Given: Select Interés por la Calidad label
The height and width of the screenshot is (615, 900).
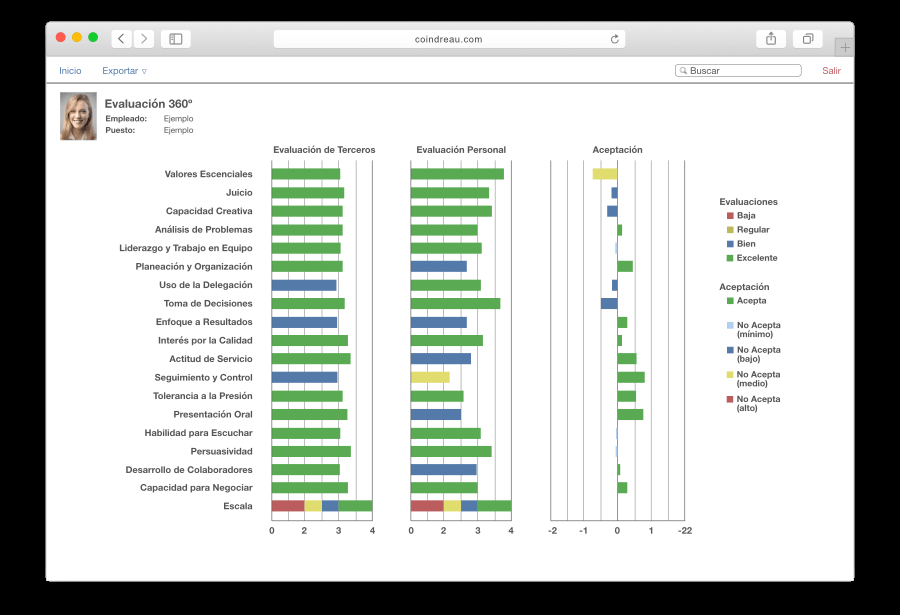Looking at the screenshot, I should 205,340.
